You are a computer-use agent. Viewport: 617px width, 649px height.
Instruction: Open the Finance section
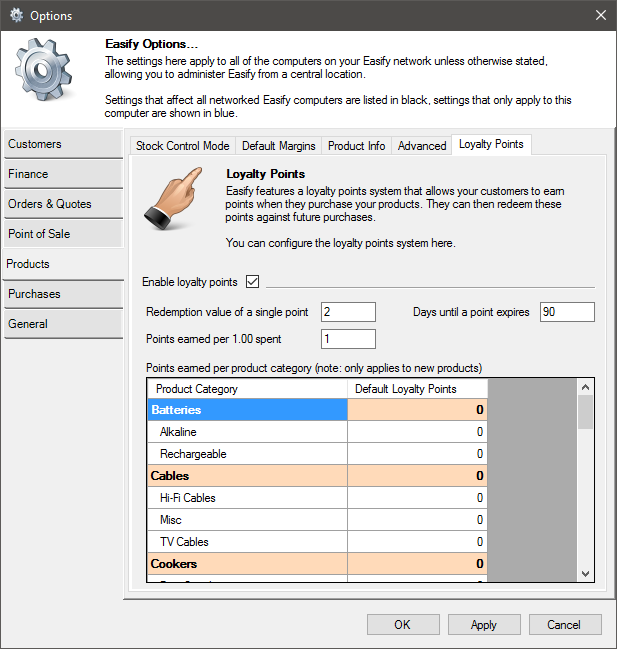(63, 174)
